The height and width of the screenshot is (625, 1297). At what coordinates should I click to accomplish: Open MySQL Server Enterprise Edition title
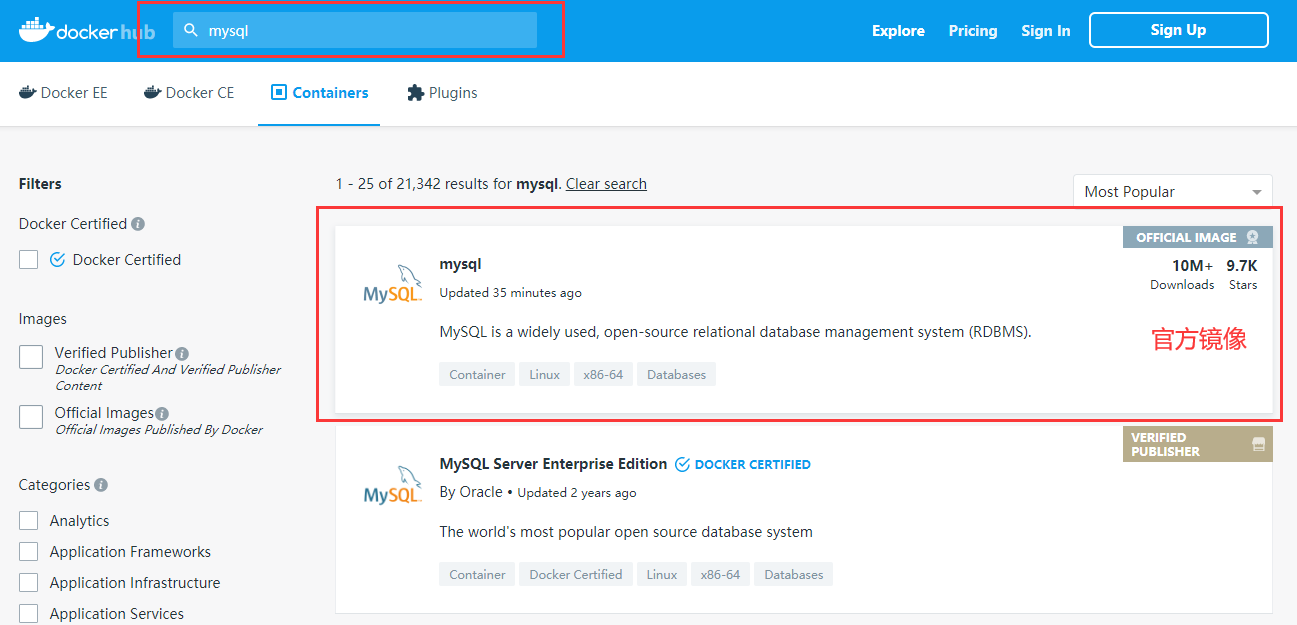pos(553,464)
